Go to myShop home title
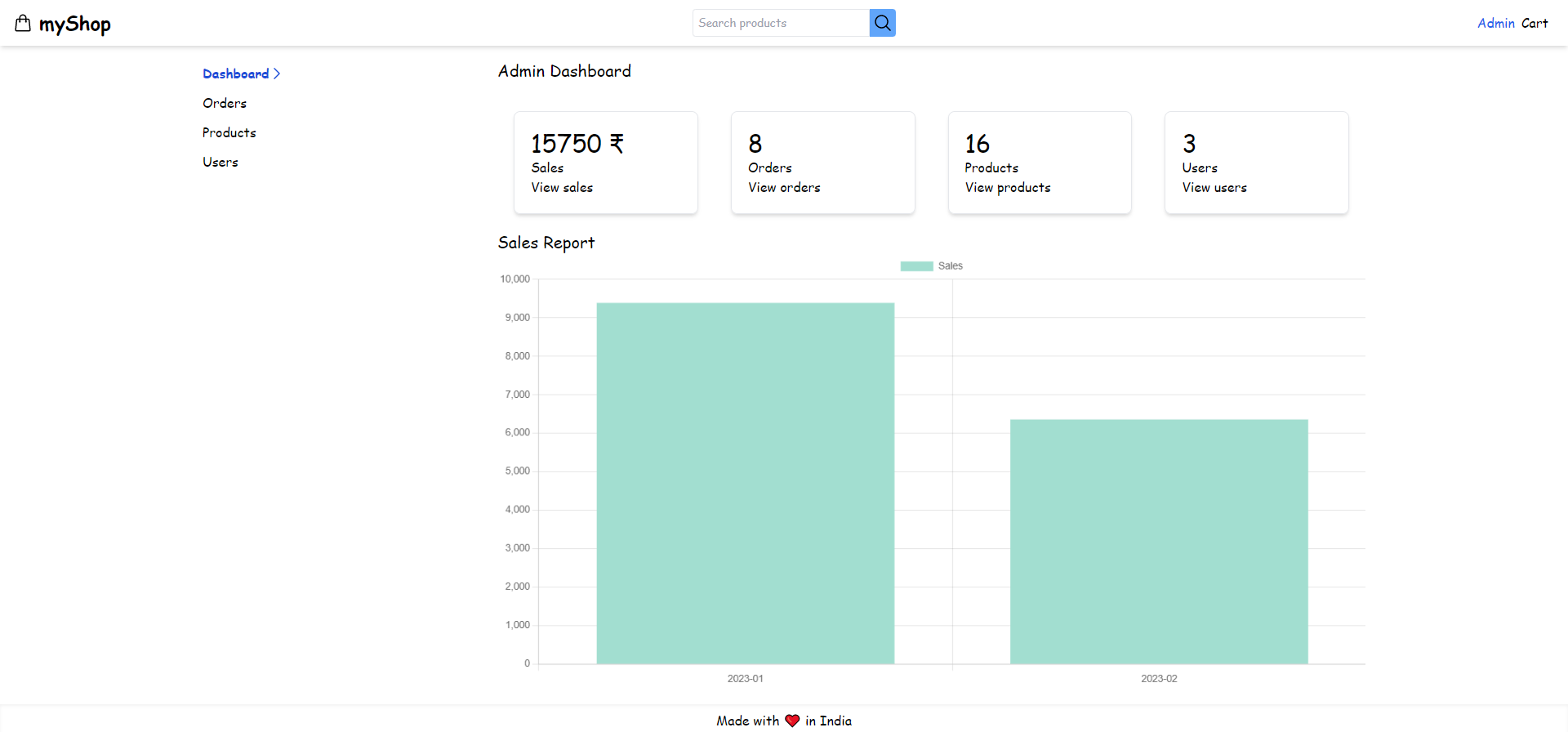Image resolution: width=1568 pixels, height=732 pixels. pyautogui.click(x=75, y=25)
